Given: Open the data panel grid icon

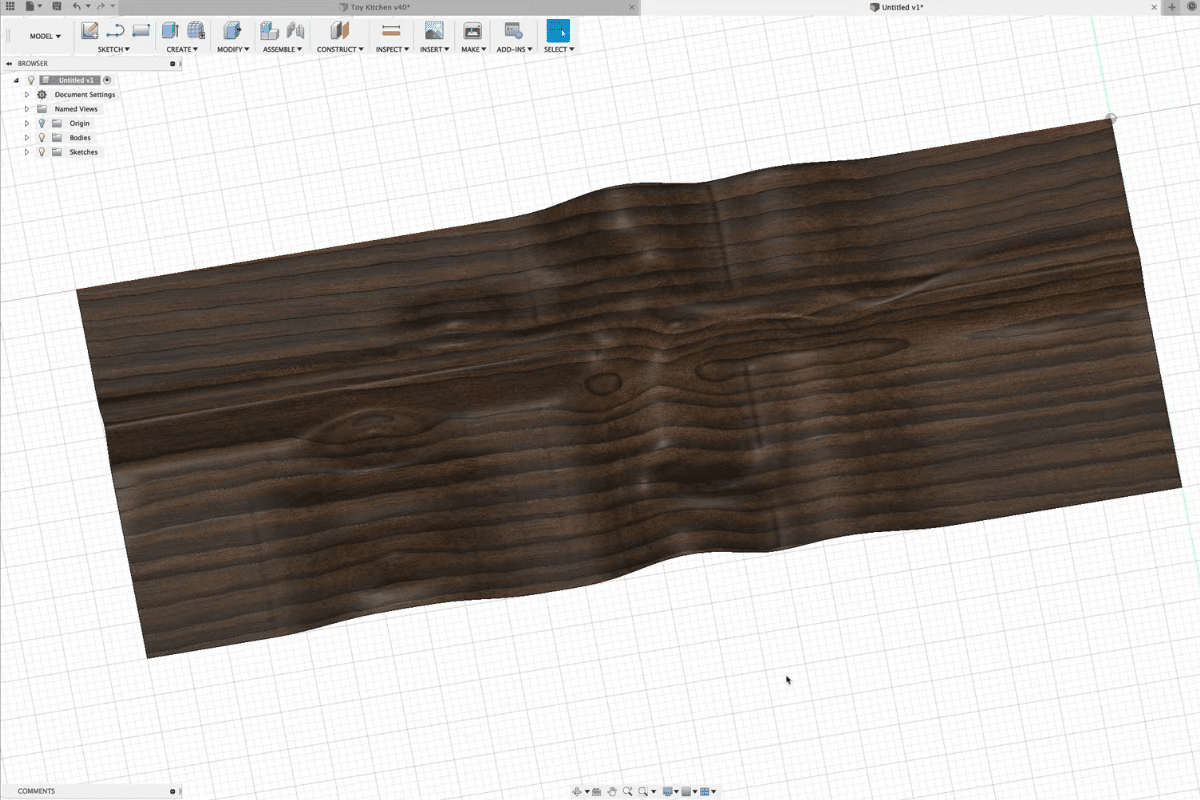Looking at the screenshot, I should tap(10, 6).
